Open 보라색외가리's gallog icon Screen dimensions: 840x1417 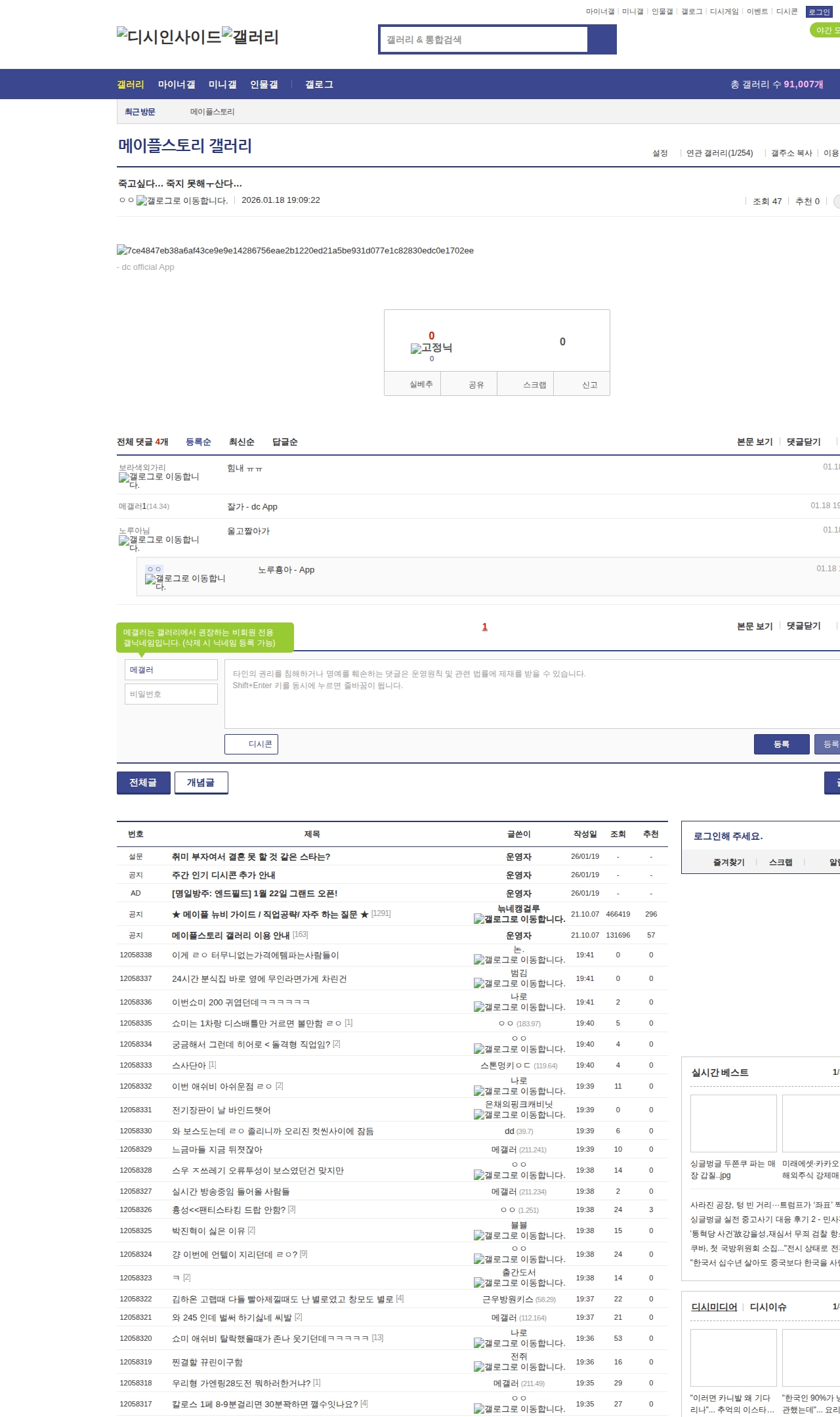(124, 477)
